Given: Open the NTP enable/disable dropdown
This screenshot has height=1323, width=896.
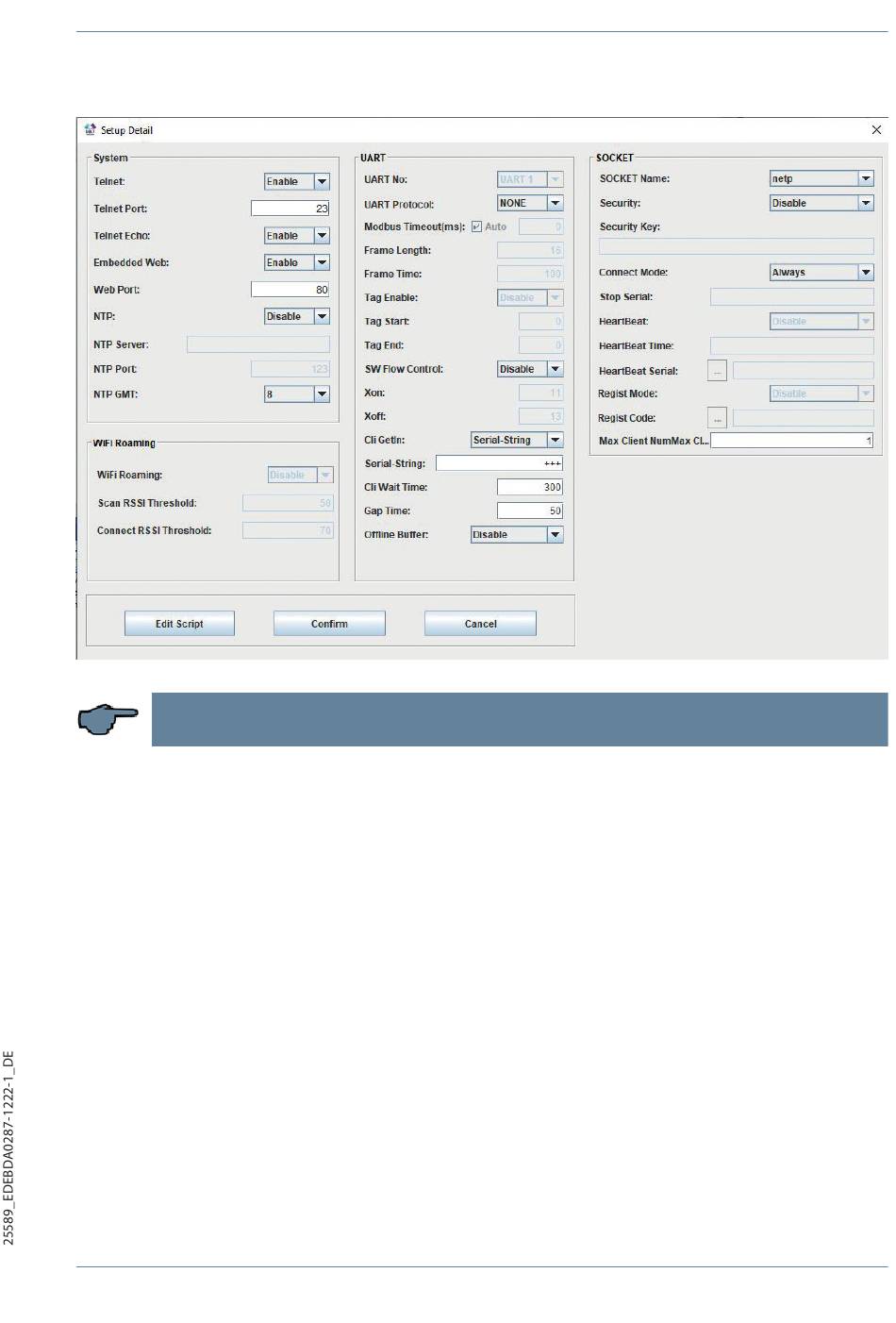Looking at the screenshot, I should coord(297,316).
